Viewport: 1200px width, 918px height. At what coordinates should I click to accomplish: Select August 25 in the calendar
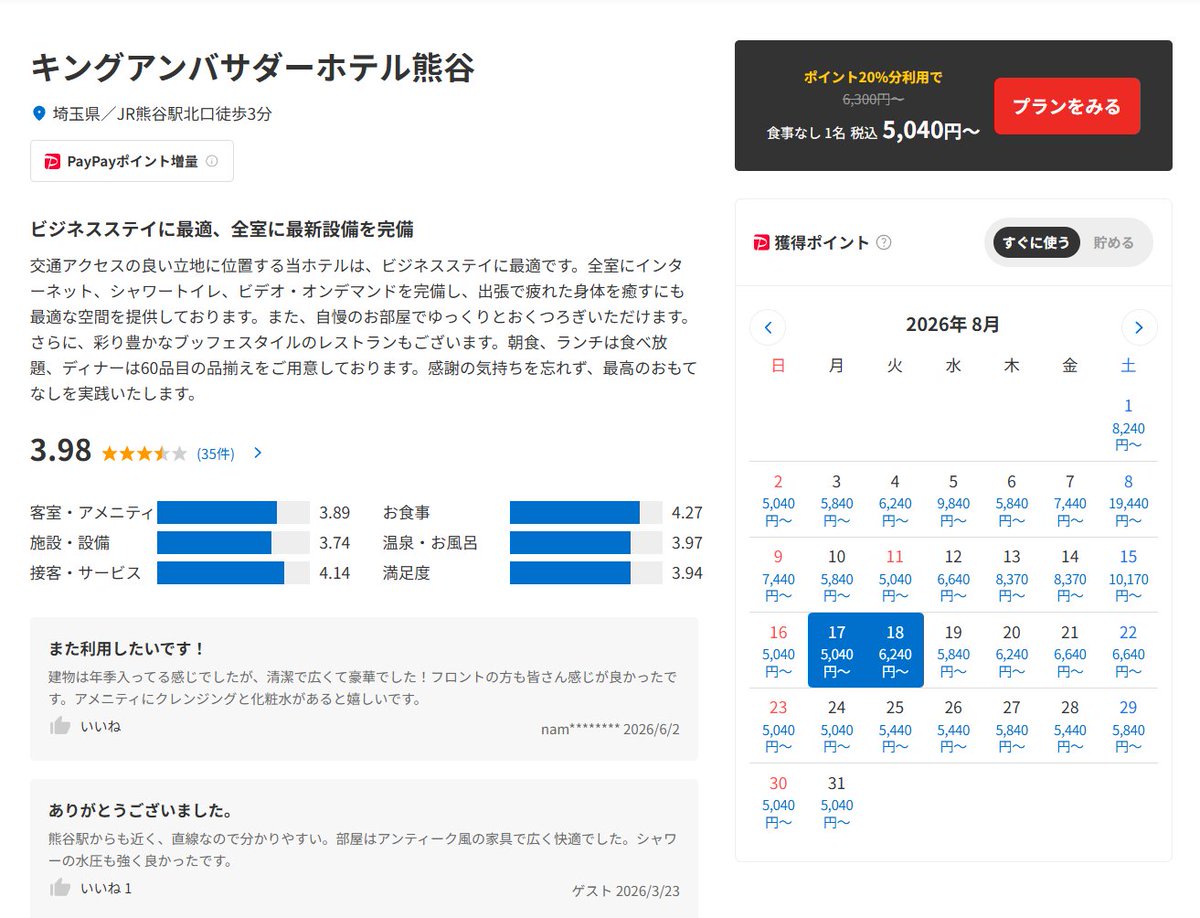(x=895, y=726)
